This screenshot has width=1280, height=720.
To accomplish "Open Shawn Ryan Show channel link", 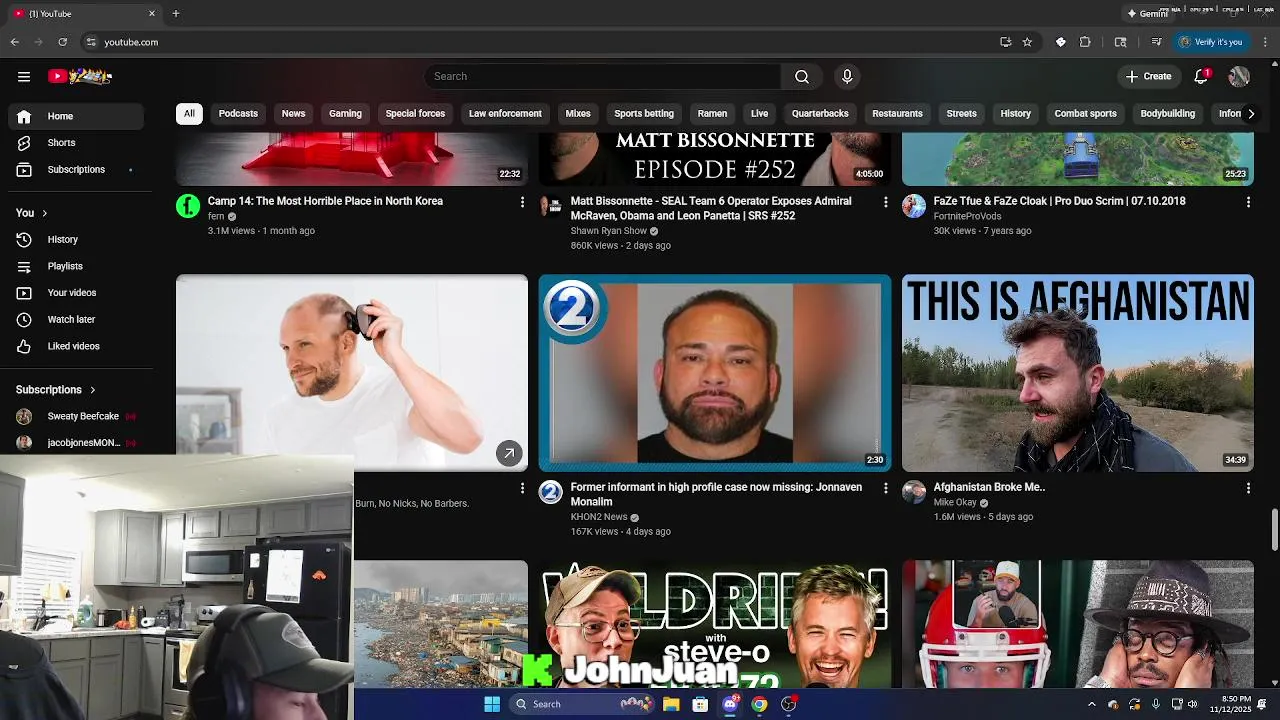I will coord(608,231).
